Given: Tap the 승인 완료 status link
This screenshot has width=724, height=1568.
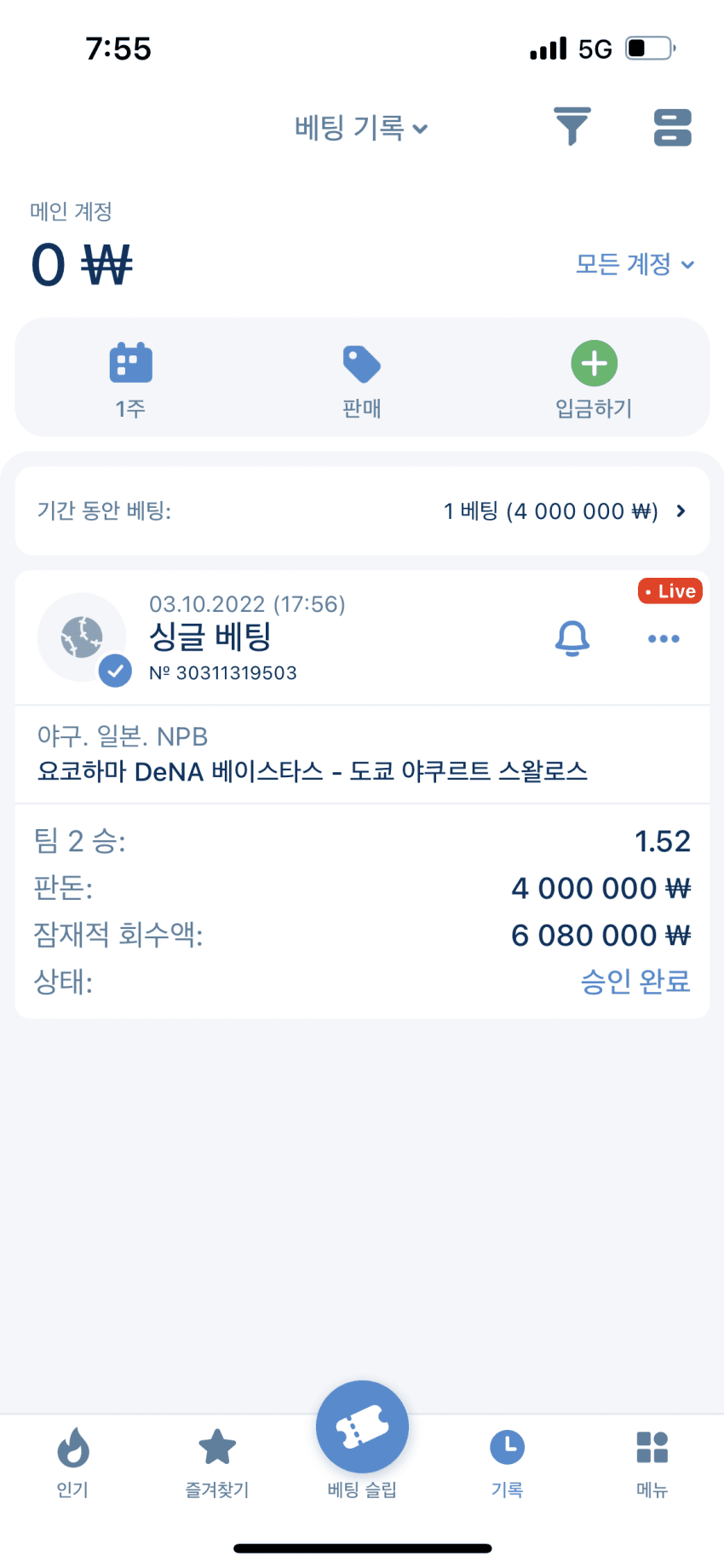Looking at the screenshot, I should click(635, 981).
